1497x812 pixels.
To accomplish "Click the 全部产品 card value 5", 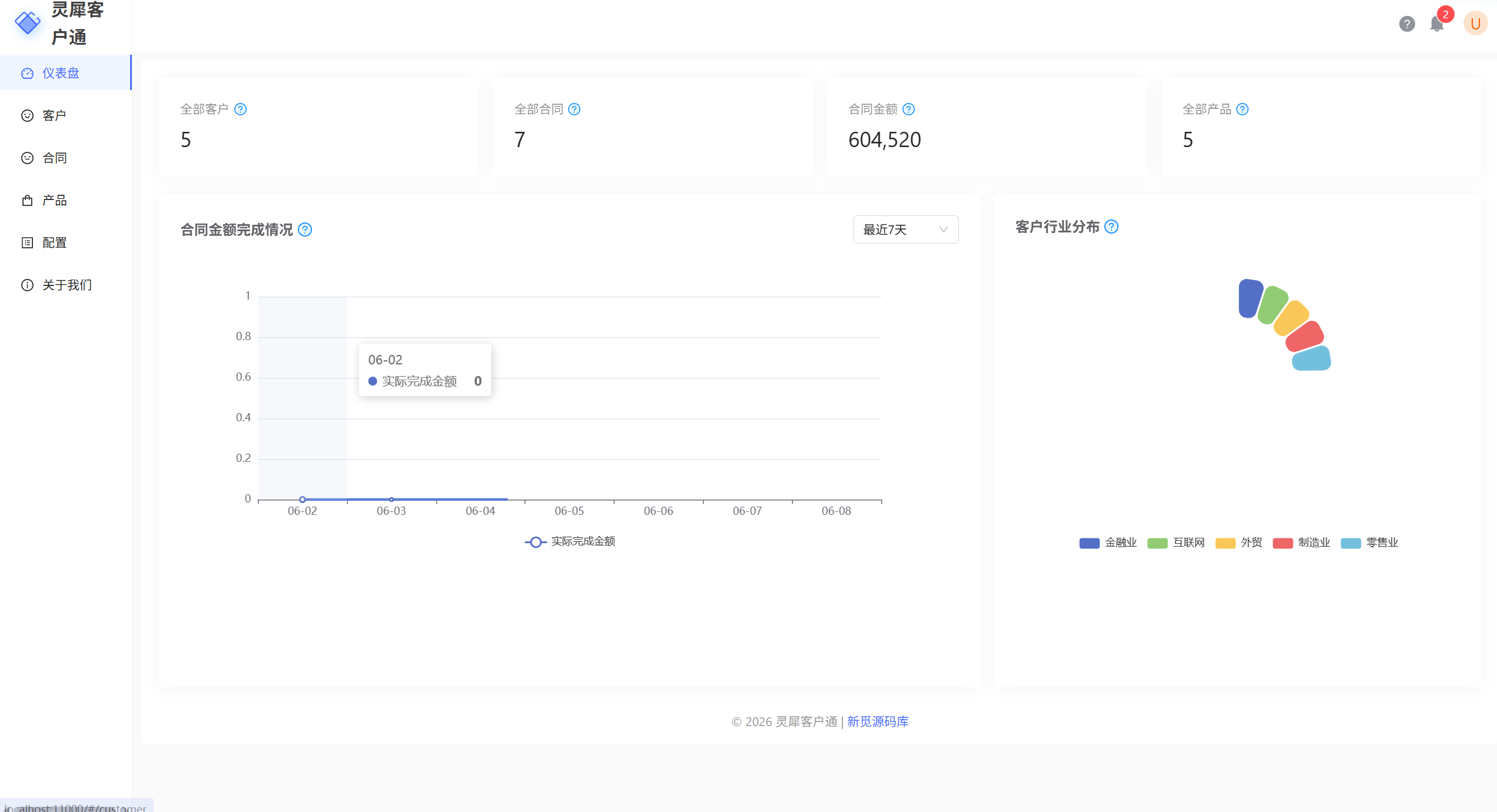I will pos(1188,140).
